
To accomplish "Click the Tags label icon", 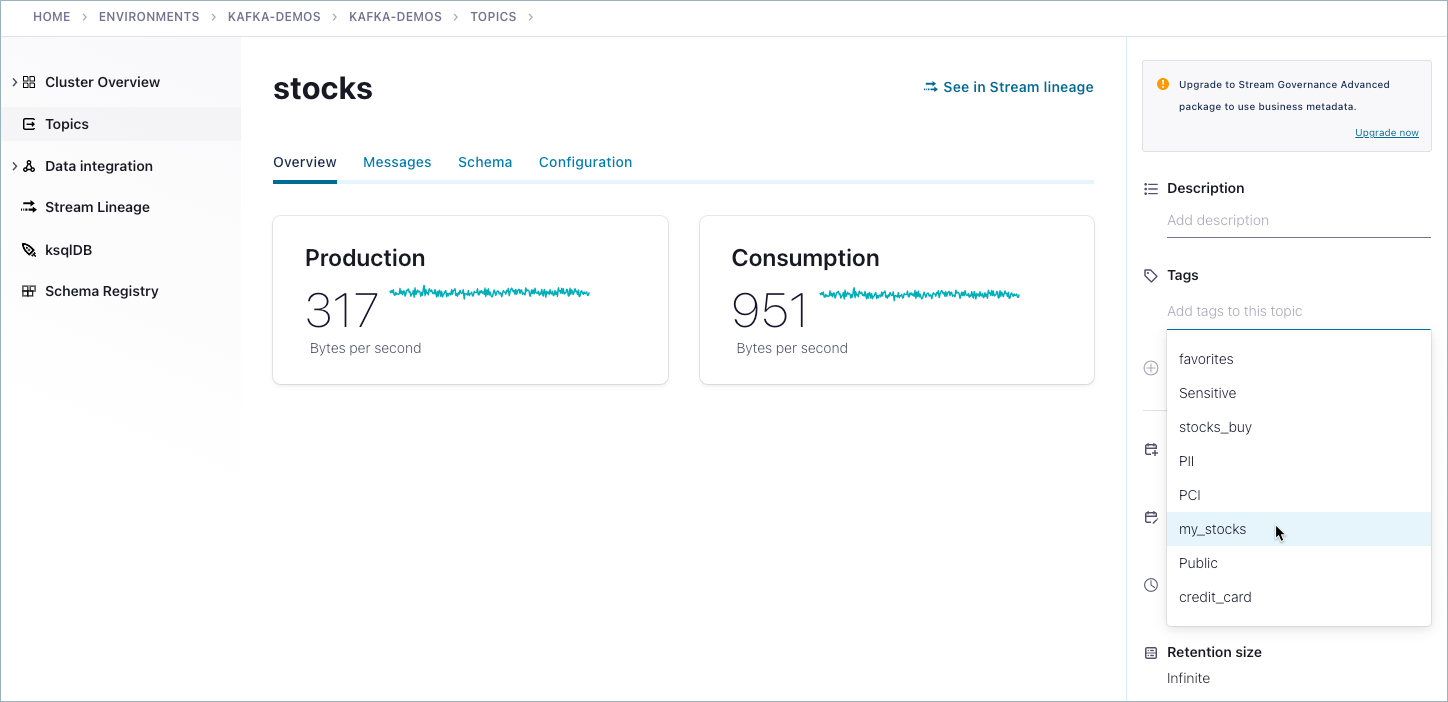I will 1151,275.
